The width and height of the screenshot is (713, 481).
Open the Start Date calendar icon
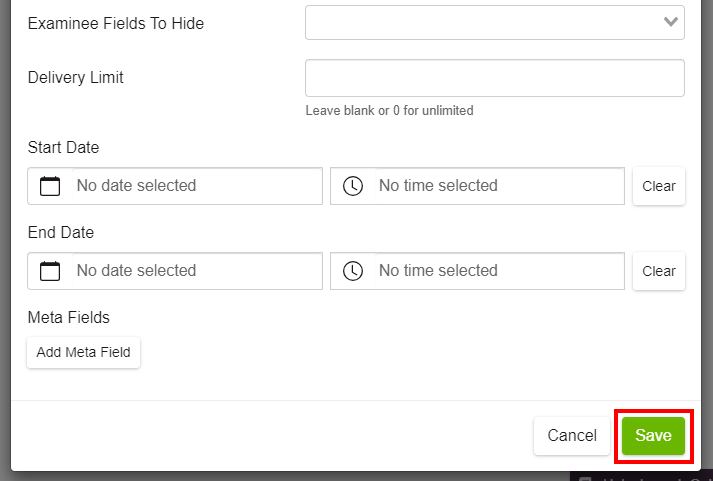(50, 186)
